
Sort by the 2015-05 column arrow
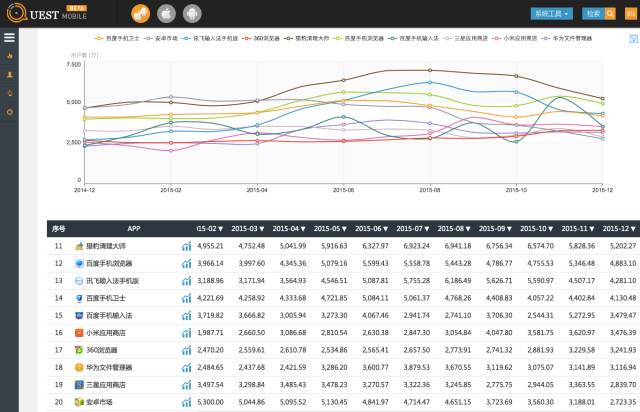(x=344, y=229)
